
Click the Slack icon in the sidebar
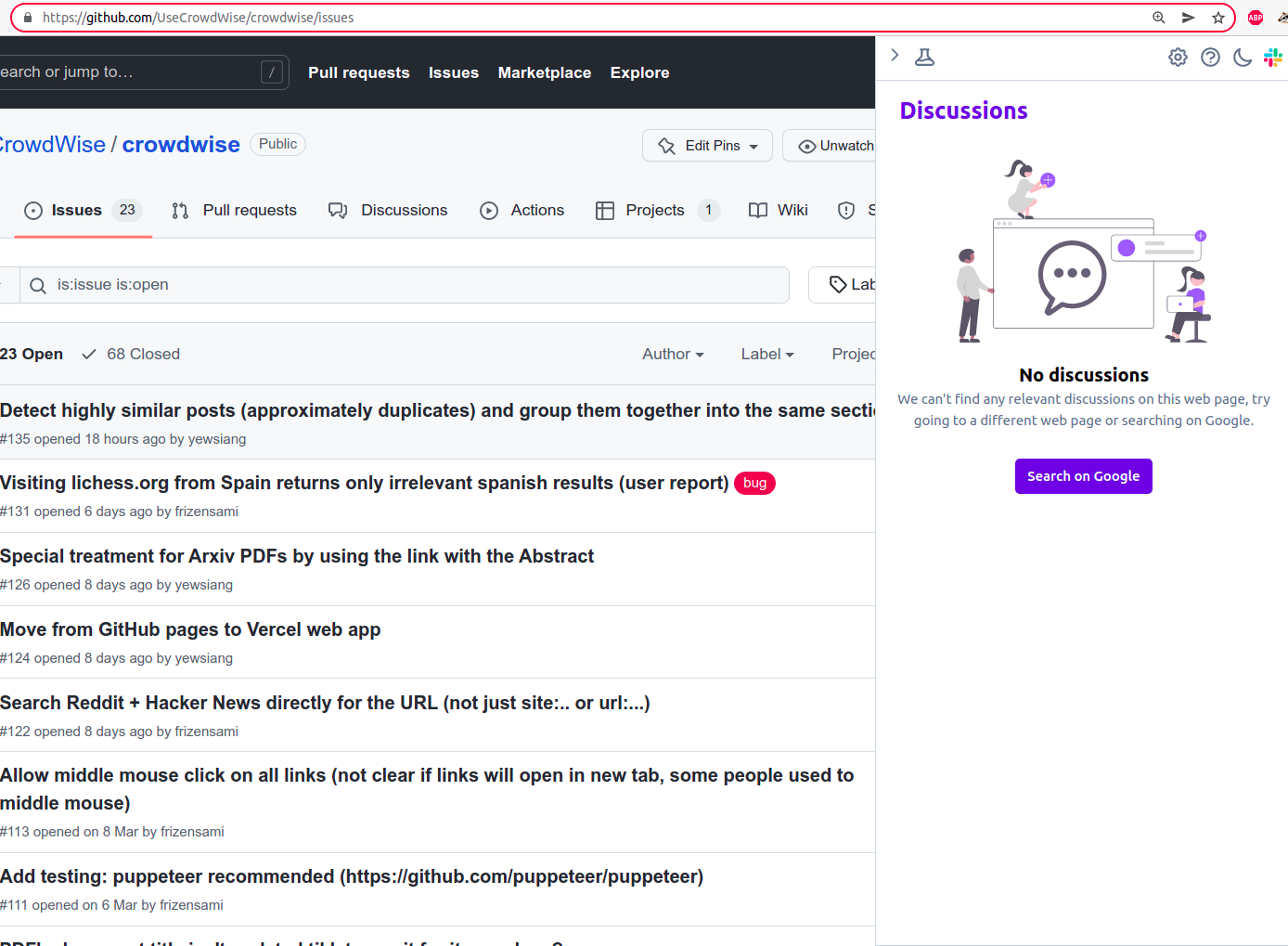tap(1273, 58)
